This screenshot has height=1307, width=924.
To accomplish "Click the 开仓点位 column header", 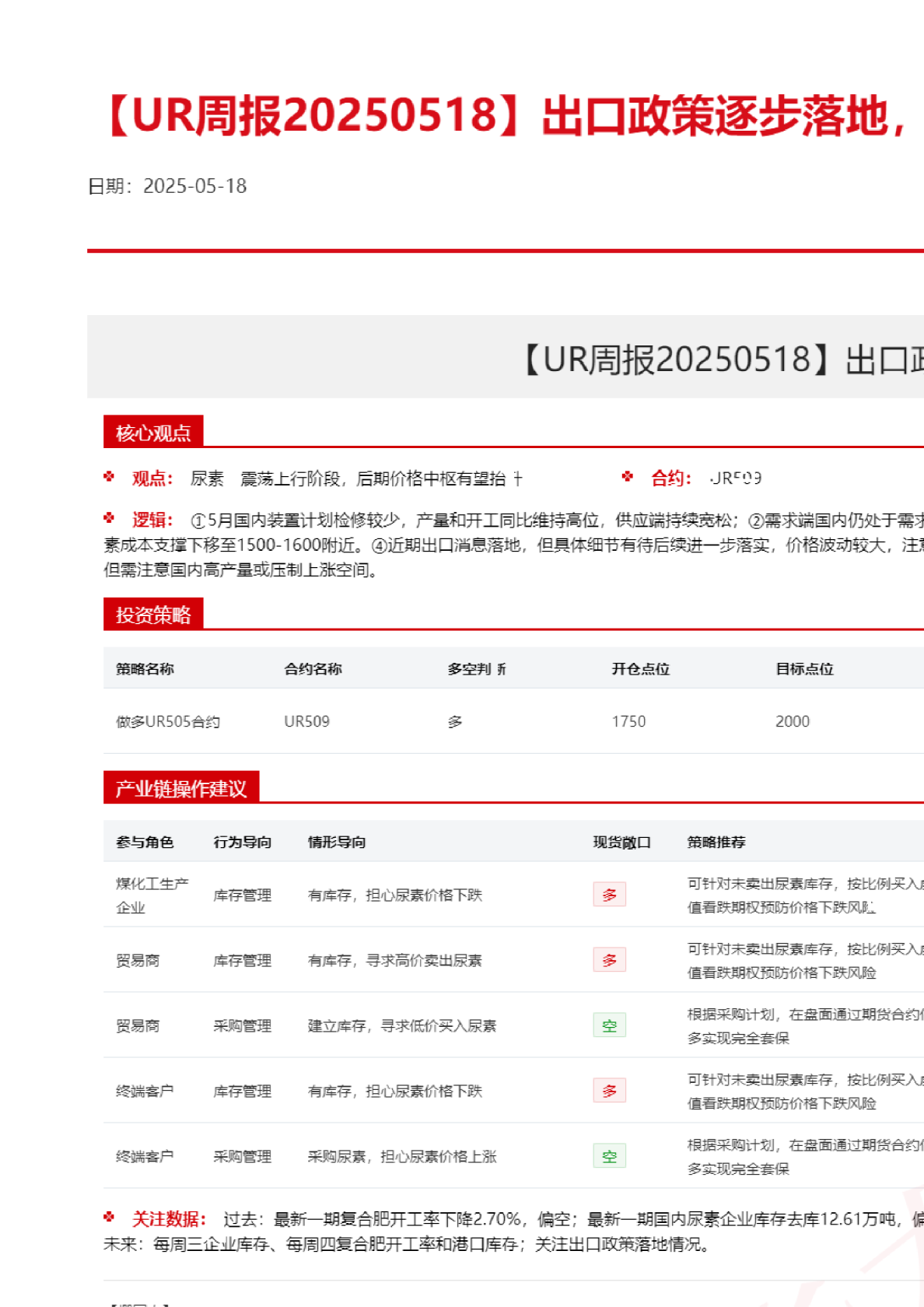I will pyautogui.click(x=640, y=669).
